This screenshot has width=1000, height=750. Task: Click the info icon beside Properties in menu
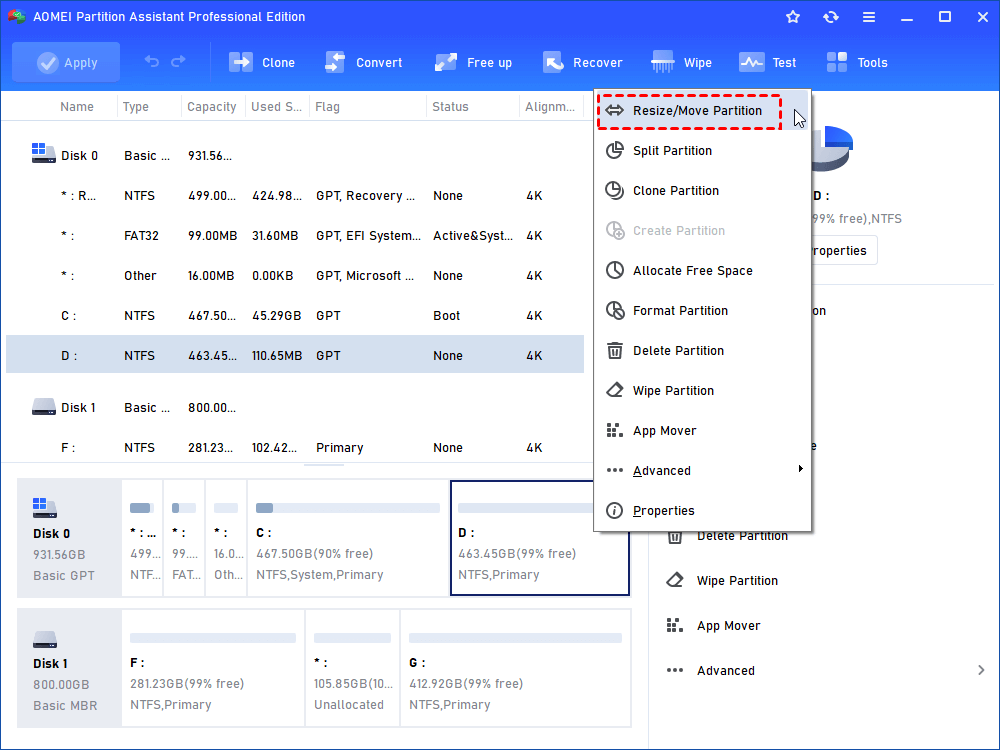[x=615, y=511]
